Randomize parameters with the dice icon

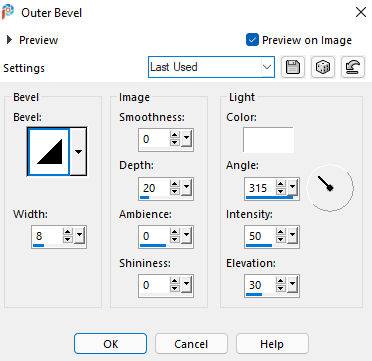[x=323, y=67]
